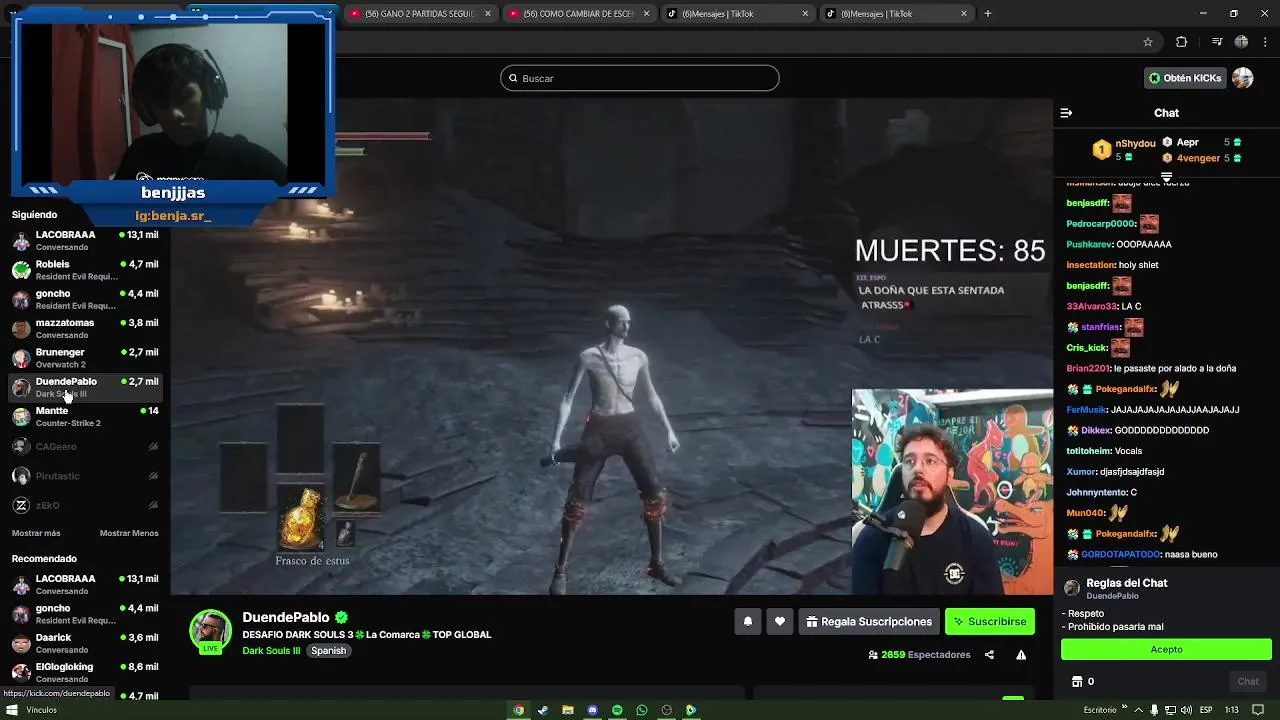The width and height of the screenshot is (1280, 720).
Task: Click the Spanish language tag
Action: 328,651
